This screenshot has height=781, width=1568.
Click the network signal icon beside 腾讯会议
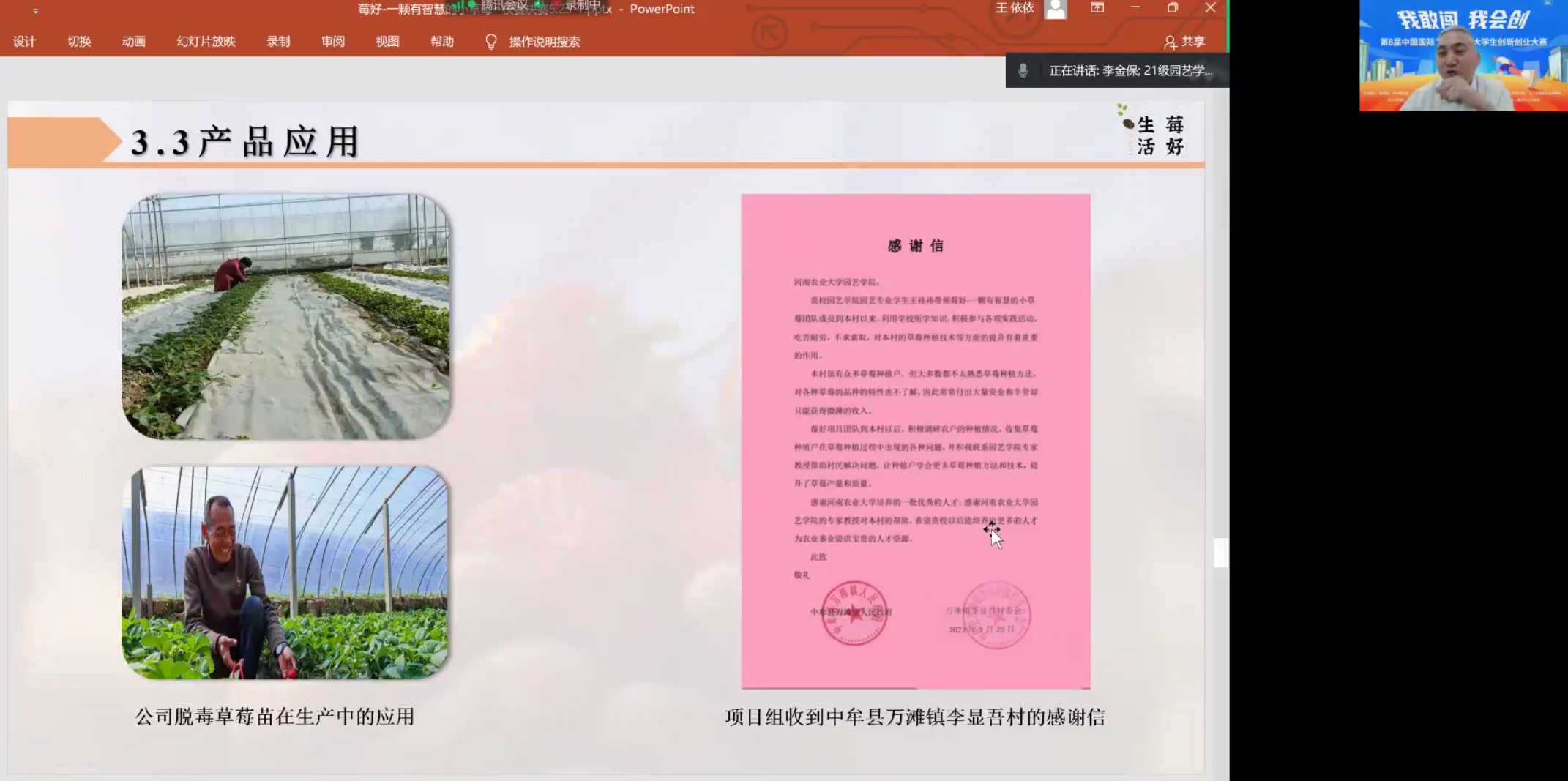coord(459,5)
